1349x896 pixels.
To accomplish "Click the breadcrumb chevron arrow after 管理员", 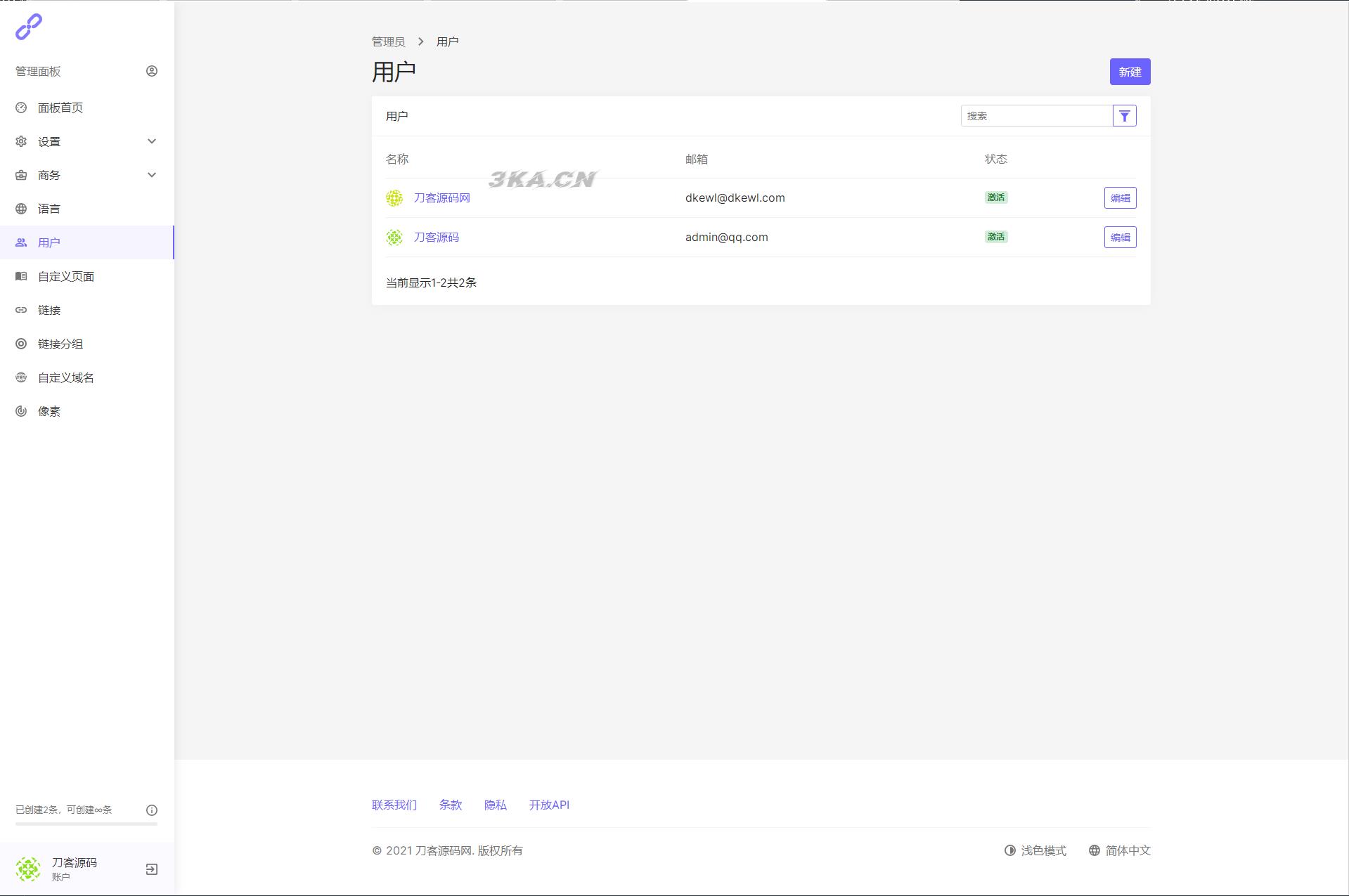I will pyautogui.click(x=421, y=41).
